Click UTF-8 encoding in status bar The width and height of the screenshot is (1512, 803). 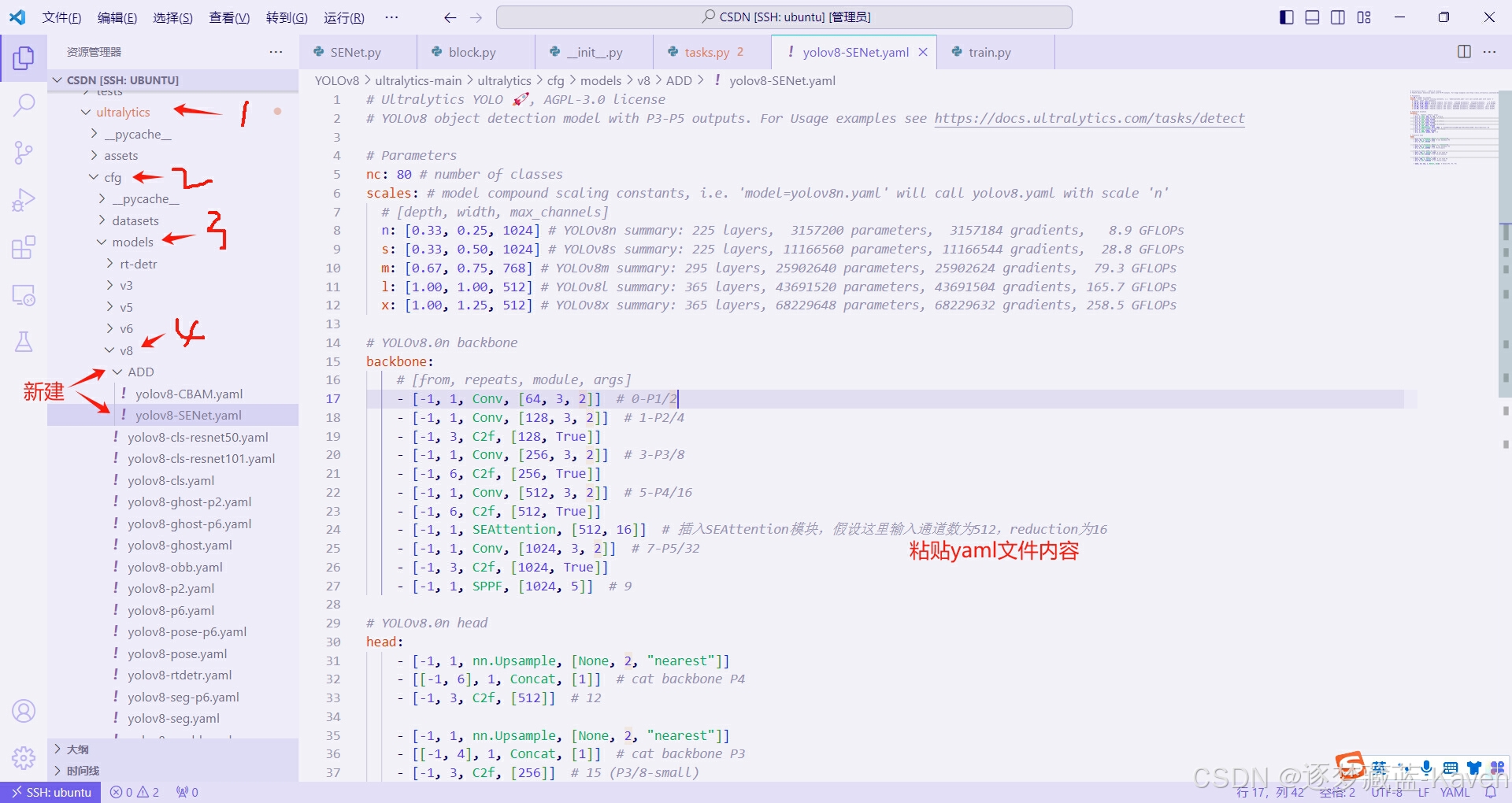point(1386,792)
